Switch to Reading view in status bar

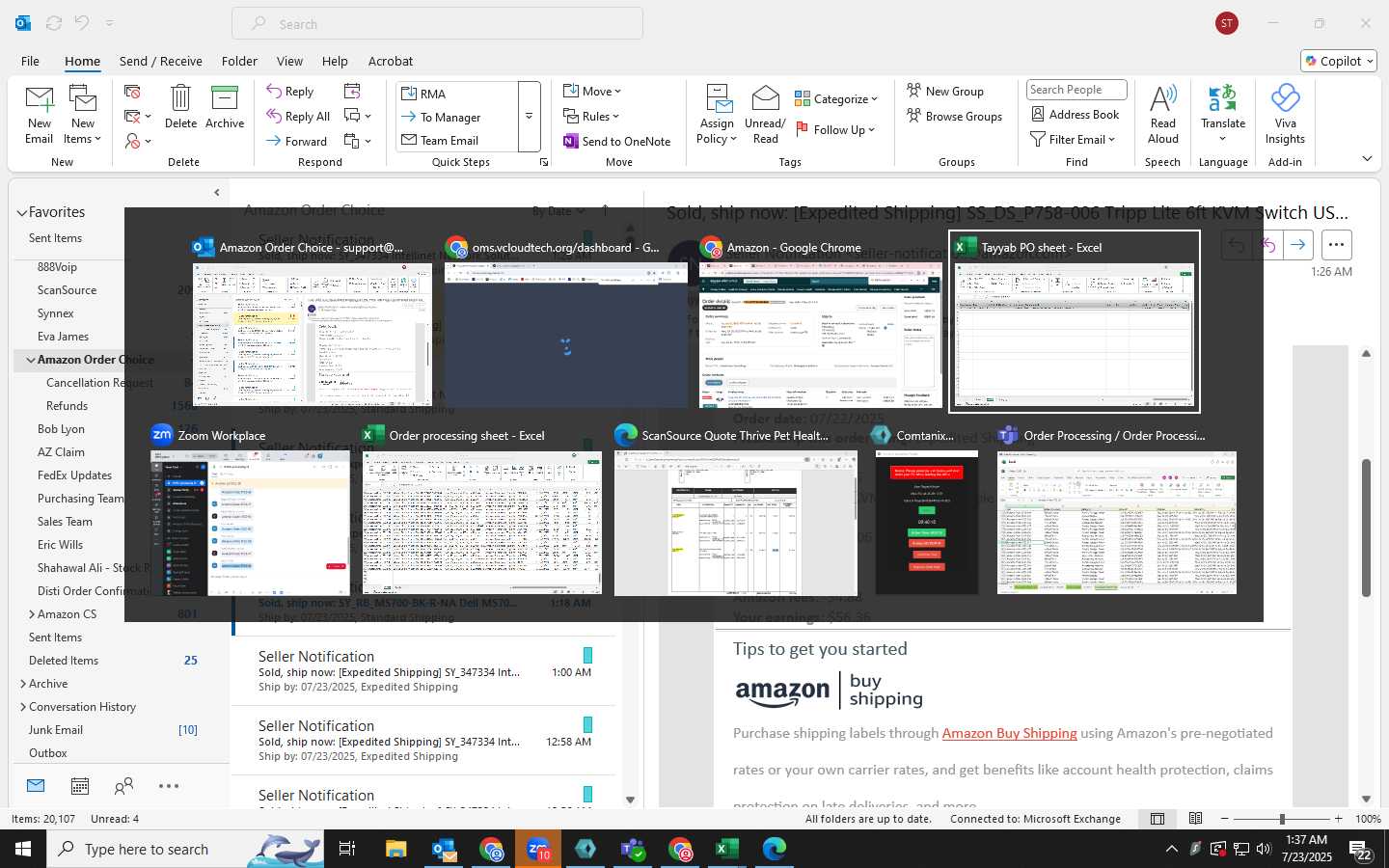click(x=1196, y=819)
